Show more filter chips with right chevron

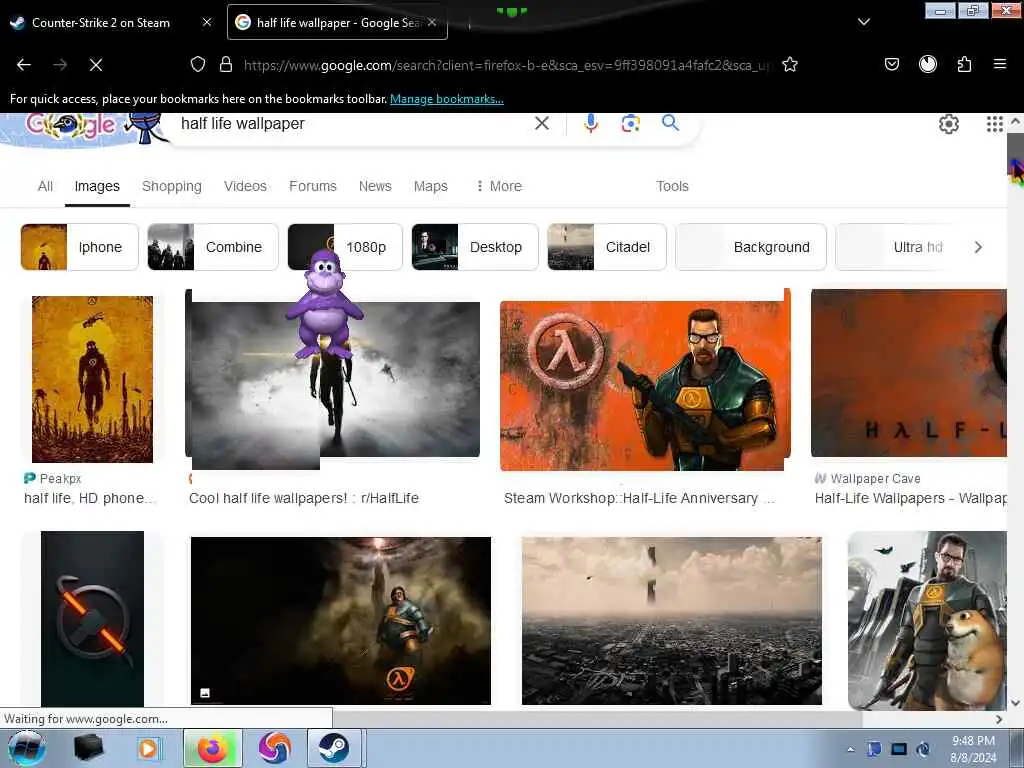(978, 247)
